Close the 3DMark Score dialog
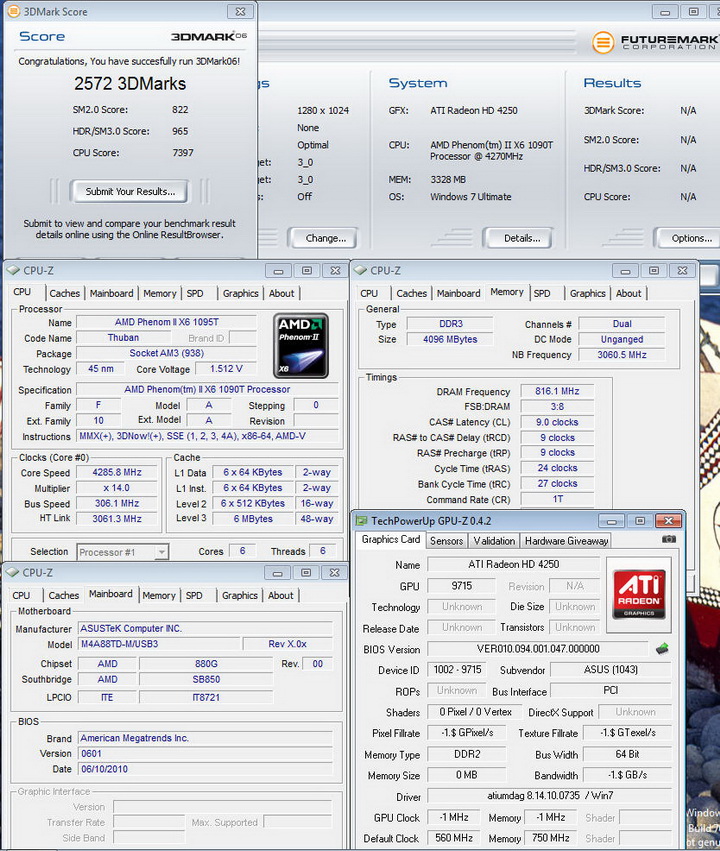 pyautogui.click(x=240, y=11)
